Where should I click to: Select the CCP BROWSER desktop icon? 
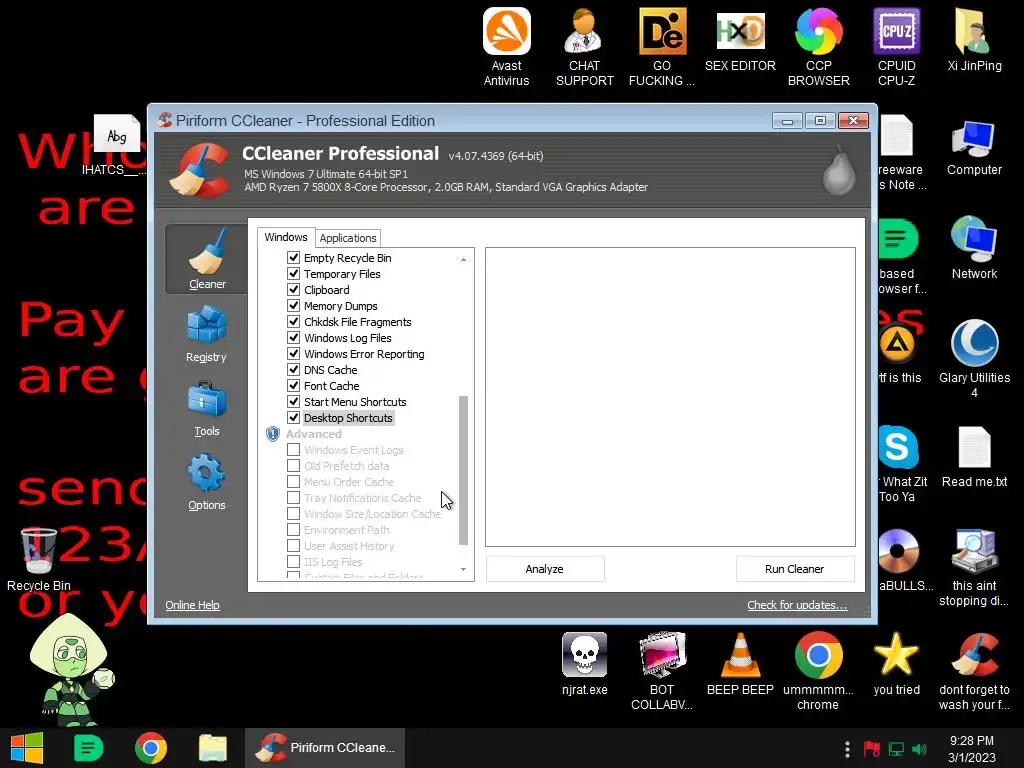click(818, 47)
